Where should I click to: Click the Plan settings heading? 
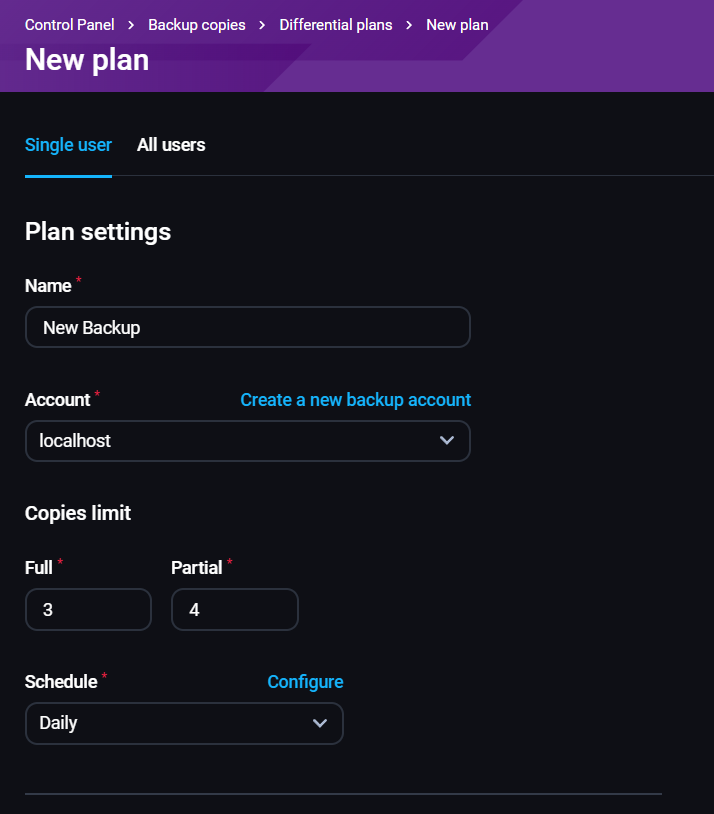98,232
